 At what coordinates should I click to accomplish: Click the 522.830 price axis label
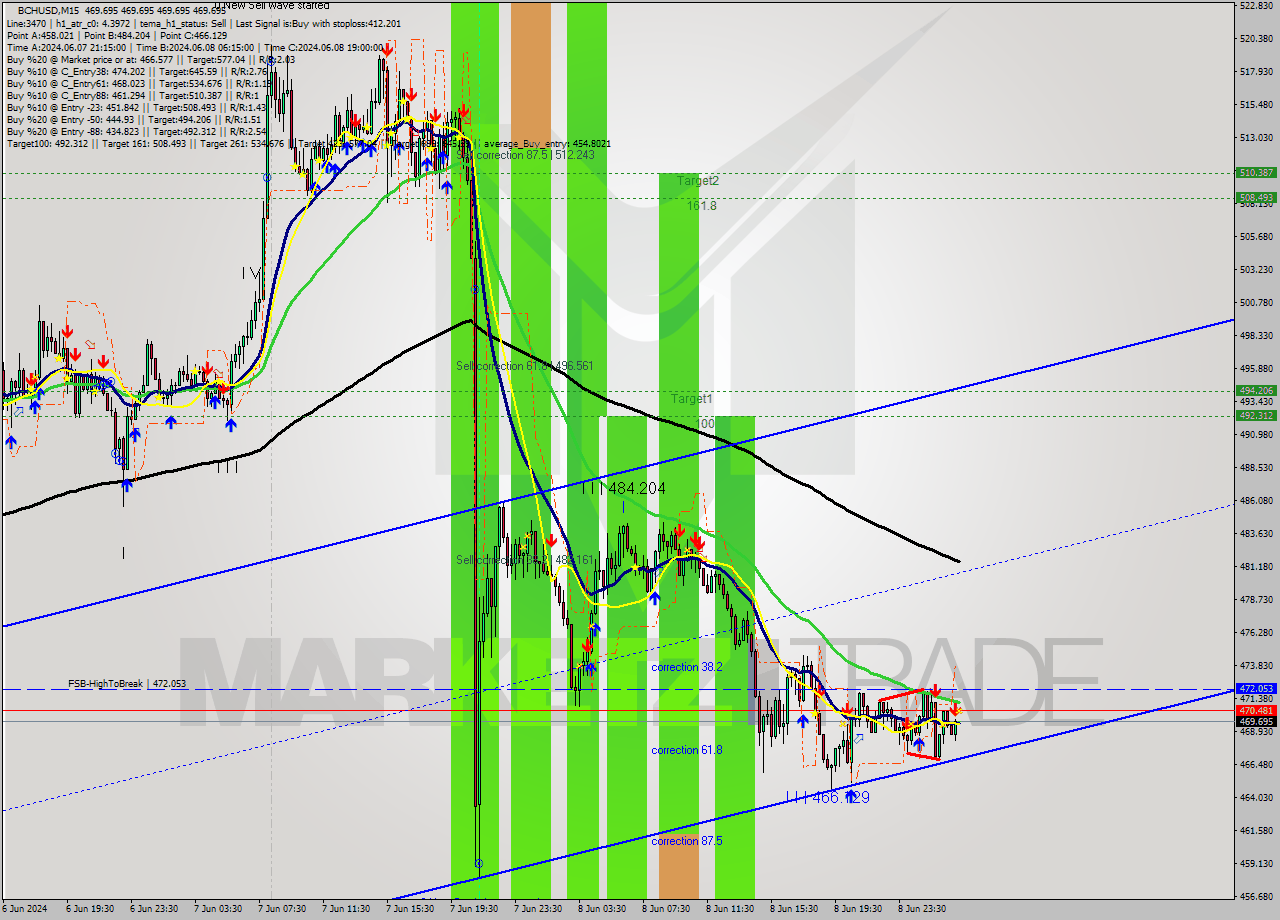click(x=1256, y=6)
